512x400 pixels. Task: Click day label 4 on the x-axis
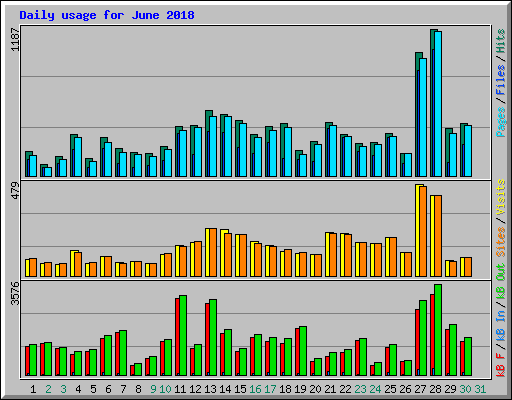[78, 389]
